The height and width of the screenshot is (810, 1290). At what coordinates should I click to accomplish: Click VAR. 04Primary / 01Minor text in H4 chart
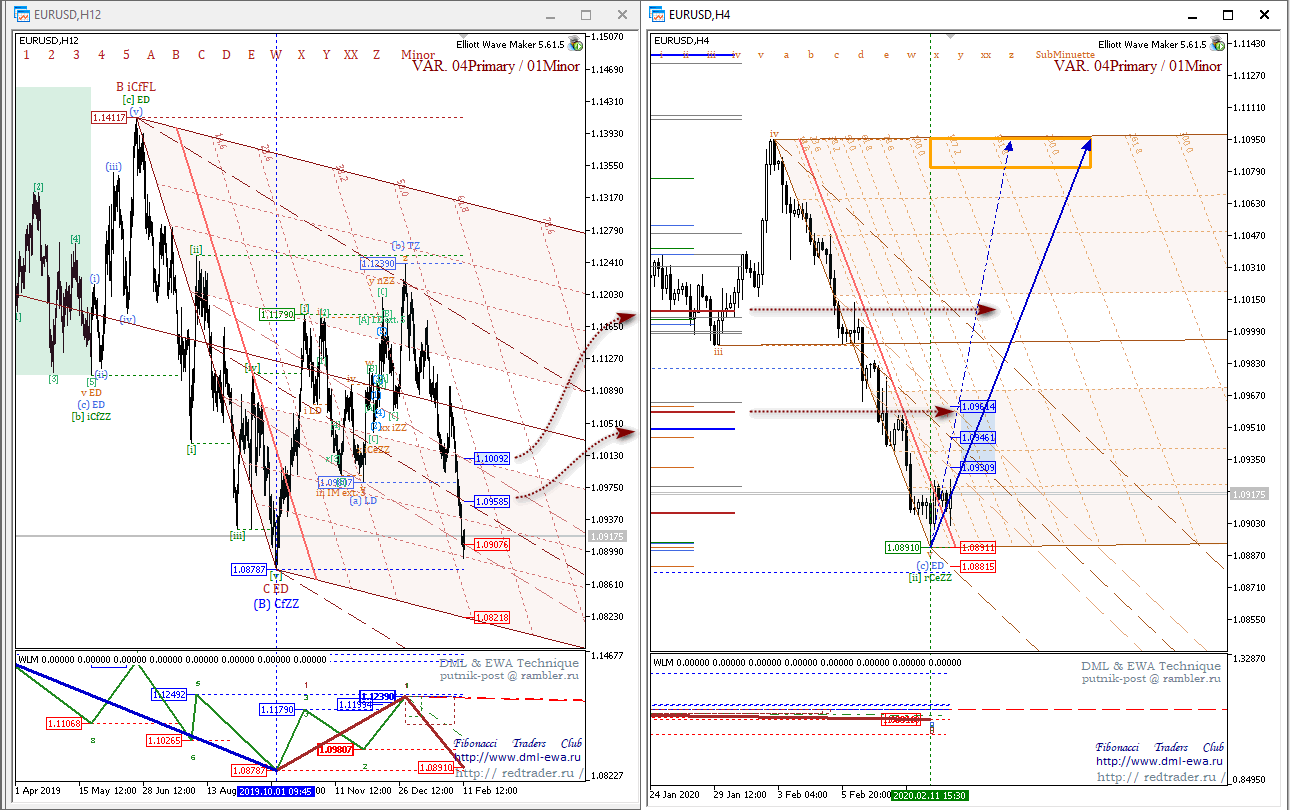click(x=1137, y=66)
